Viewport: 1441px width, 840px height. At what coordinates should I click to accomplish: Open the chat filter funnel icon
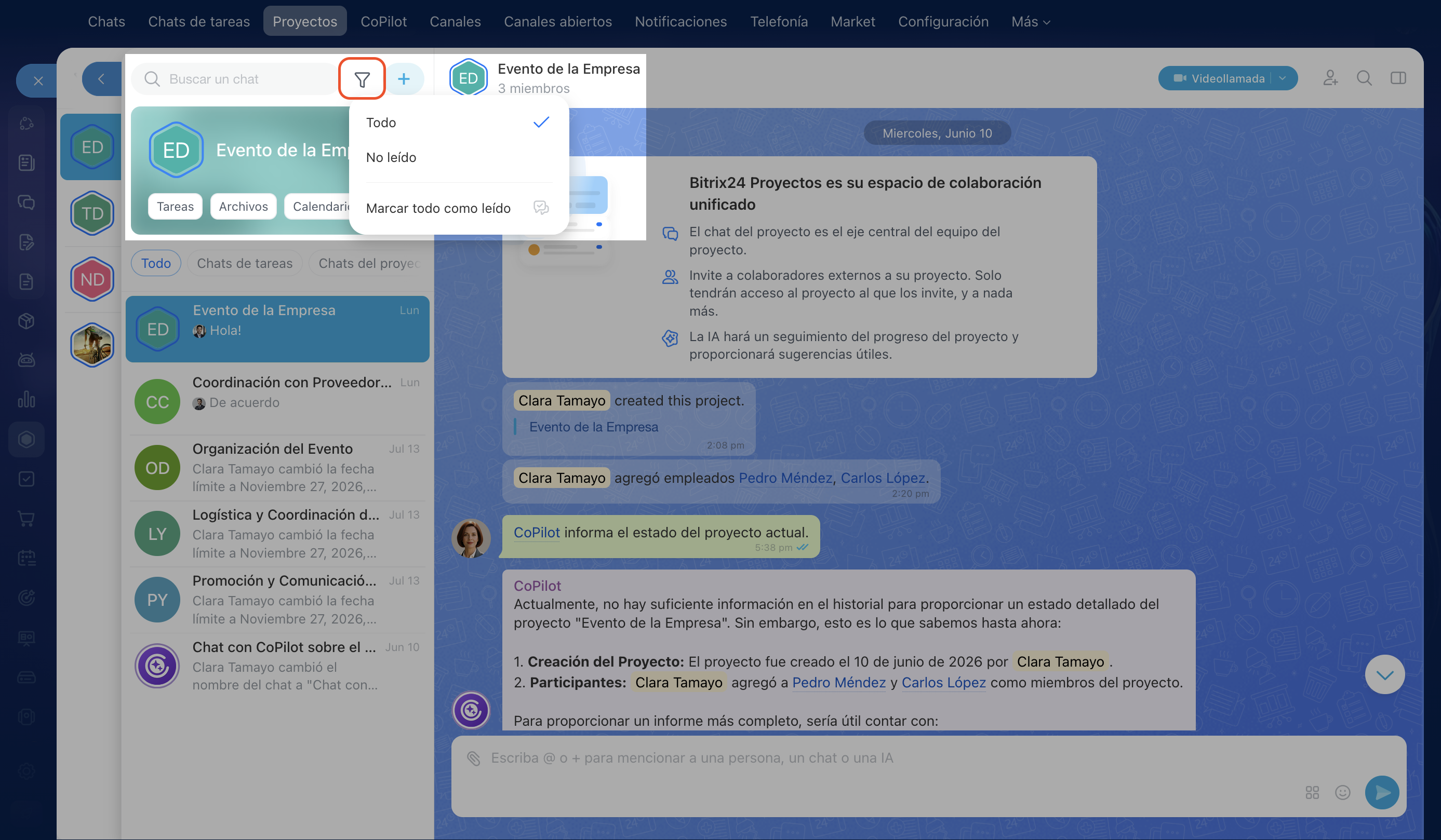click(362, 79)
